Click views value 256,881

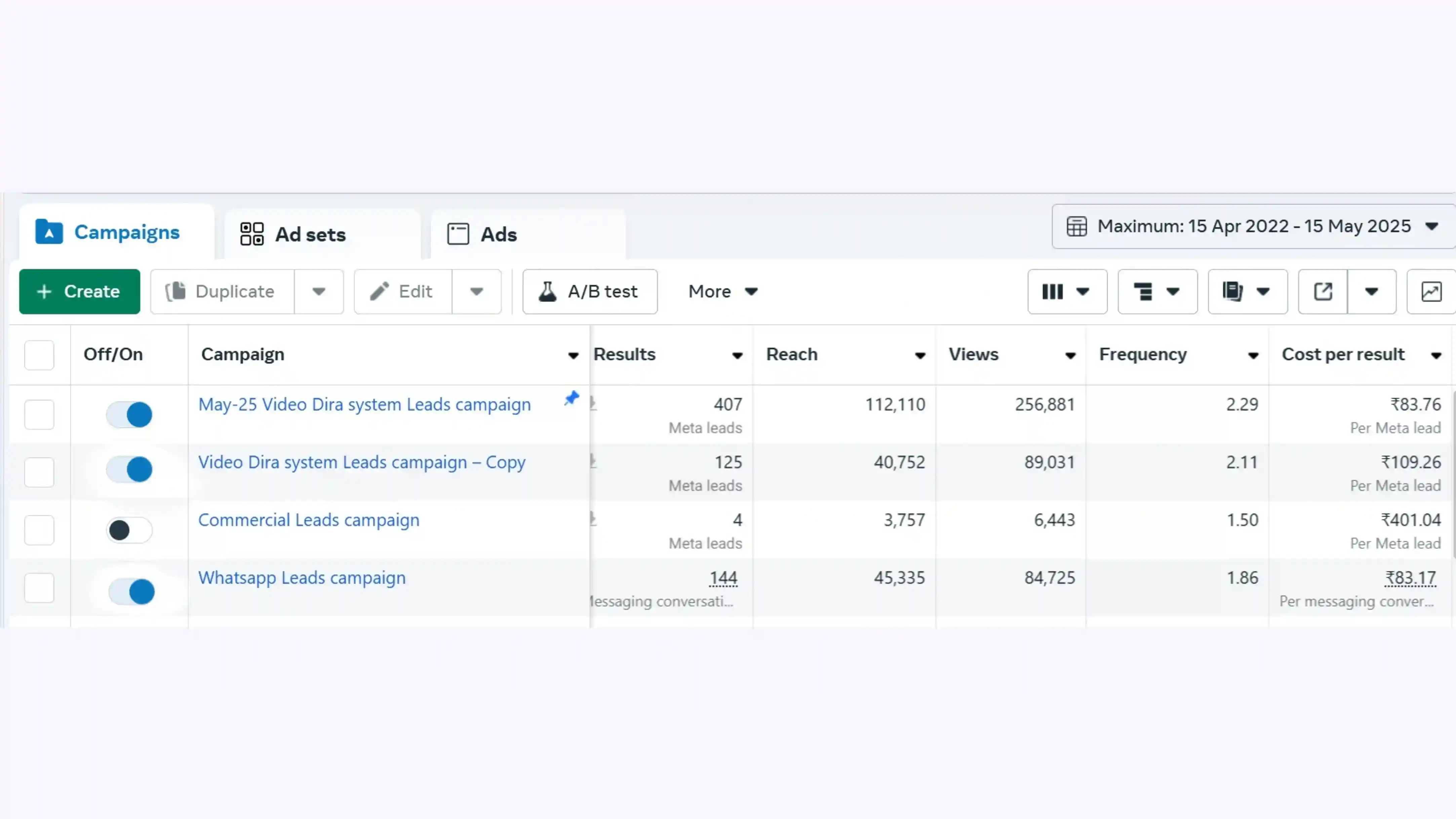[1045, 405]
